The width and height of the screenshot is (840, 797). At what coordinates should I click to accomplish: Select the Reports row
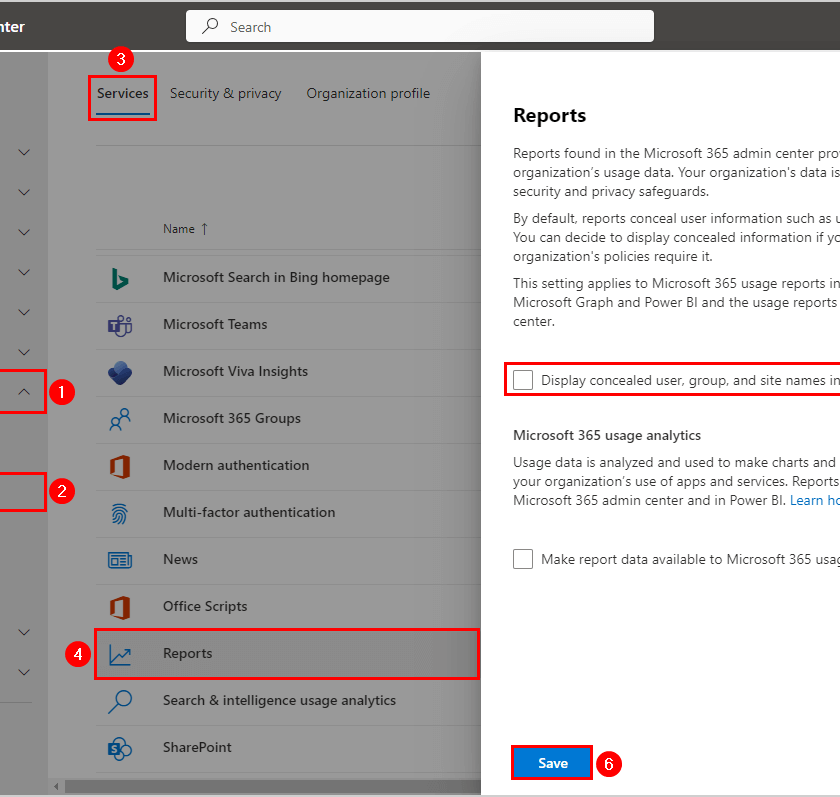coord(288,655)
